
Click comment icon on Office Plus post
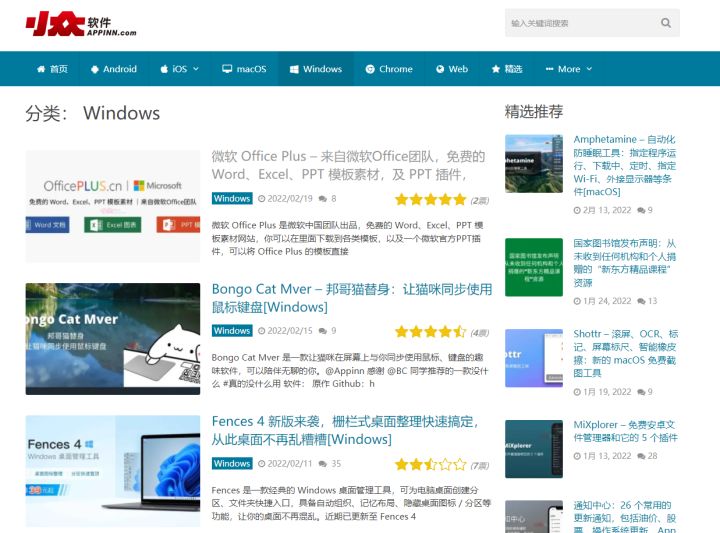click(x=322, y=199)
